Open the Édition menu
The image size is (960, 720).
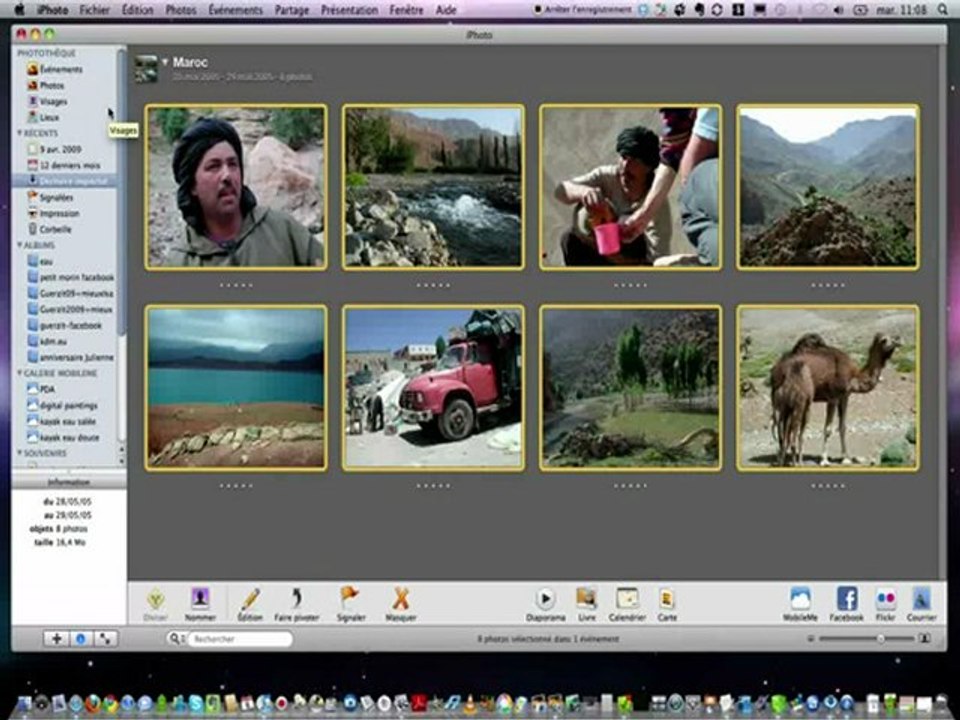pyautogui.click(x=137, y=10)
